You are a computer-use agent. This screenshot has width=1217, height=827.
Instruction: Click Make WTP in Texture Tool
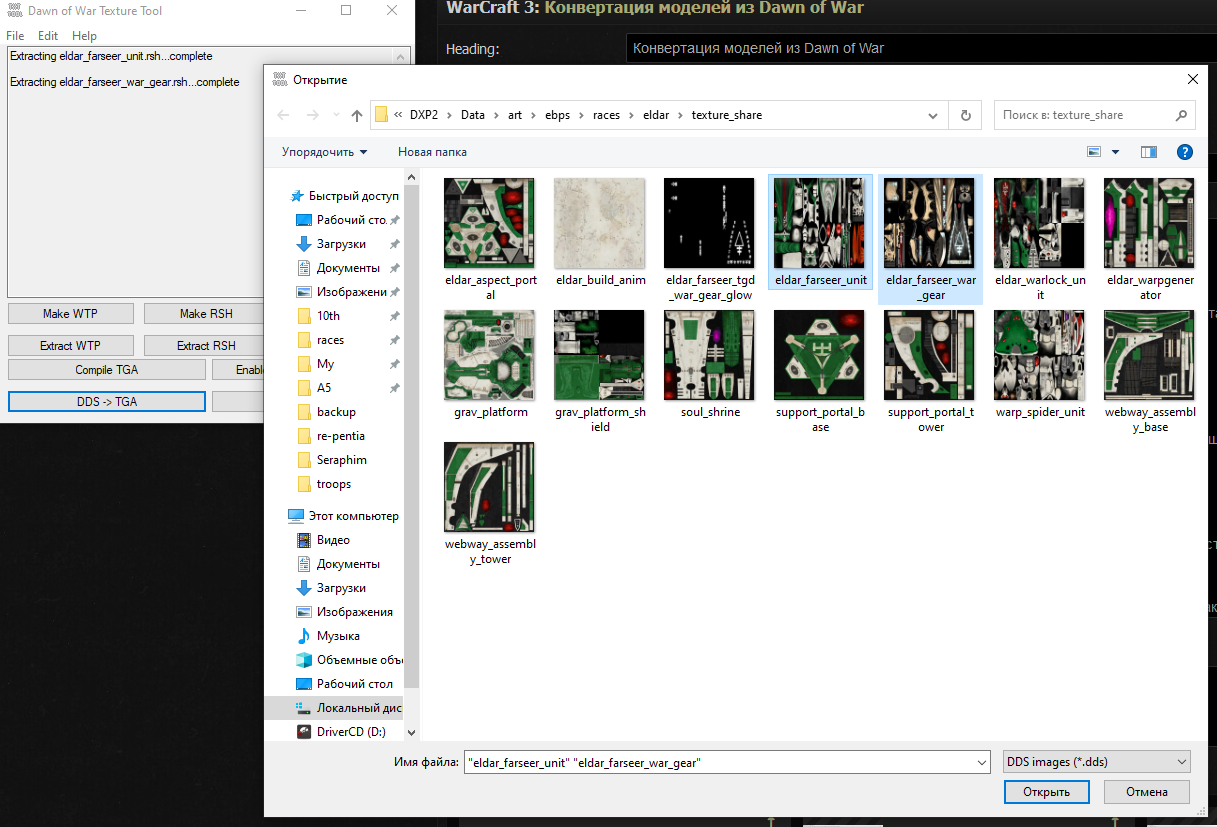coord(70,314)
